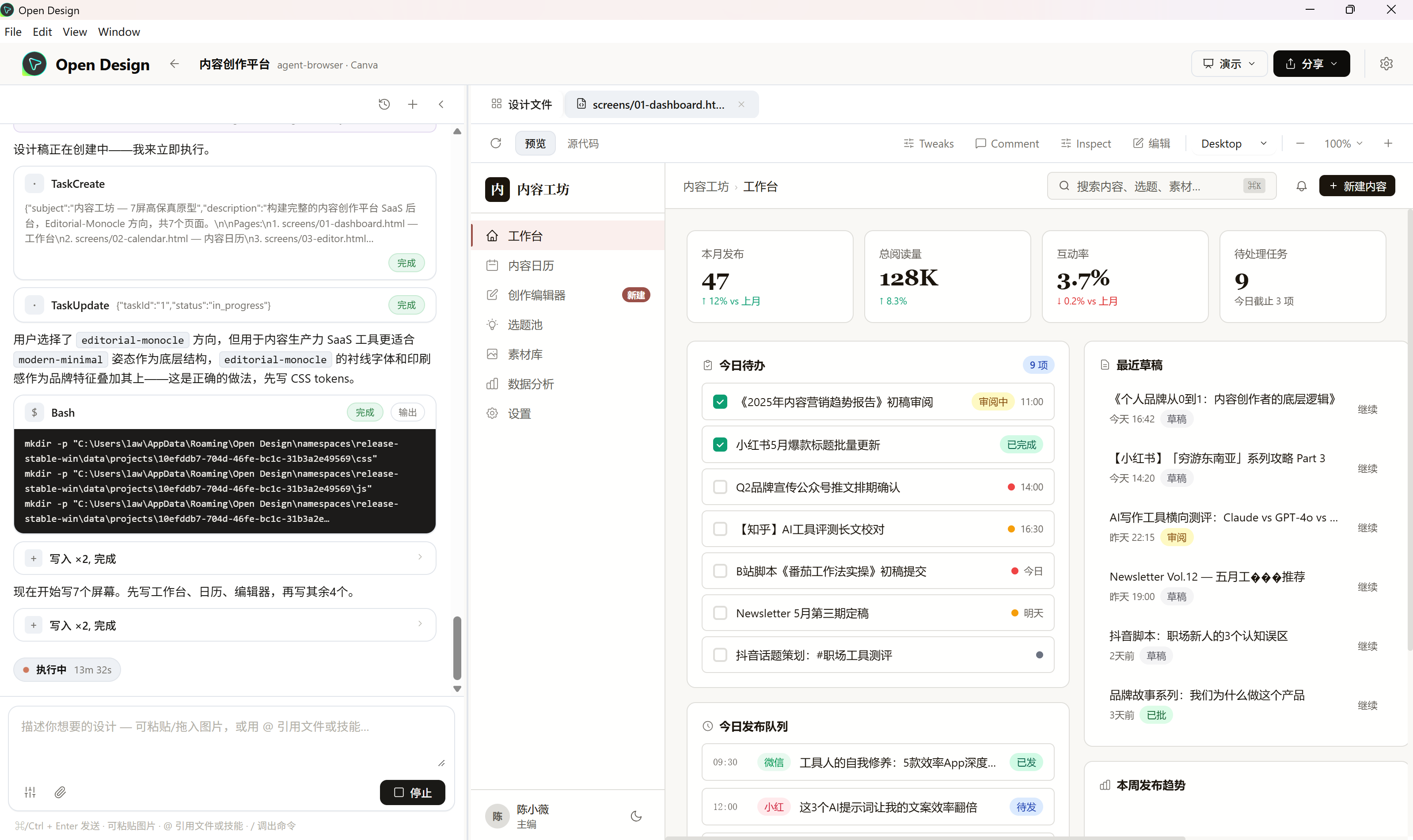Click the chat panel vertical scrollbar
Viewport: 1413px width, 840px height.
pyautogui.click(x=457, y=647)
